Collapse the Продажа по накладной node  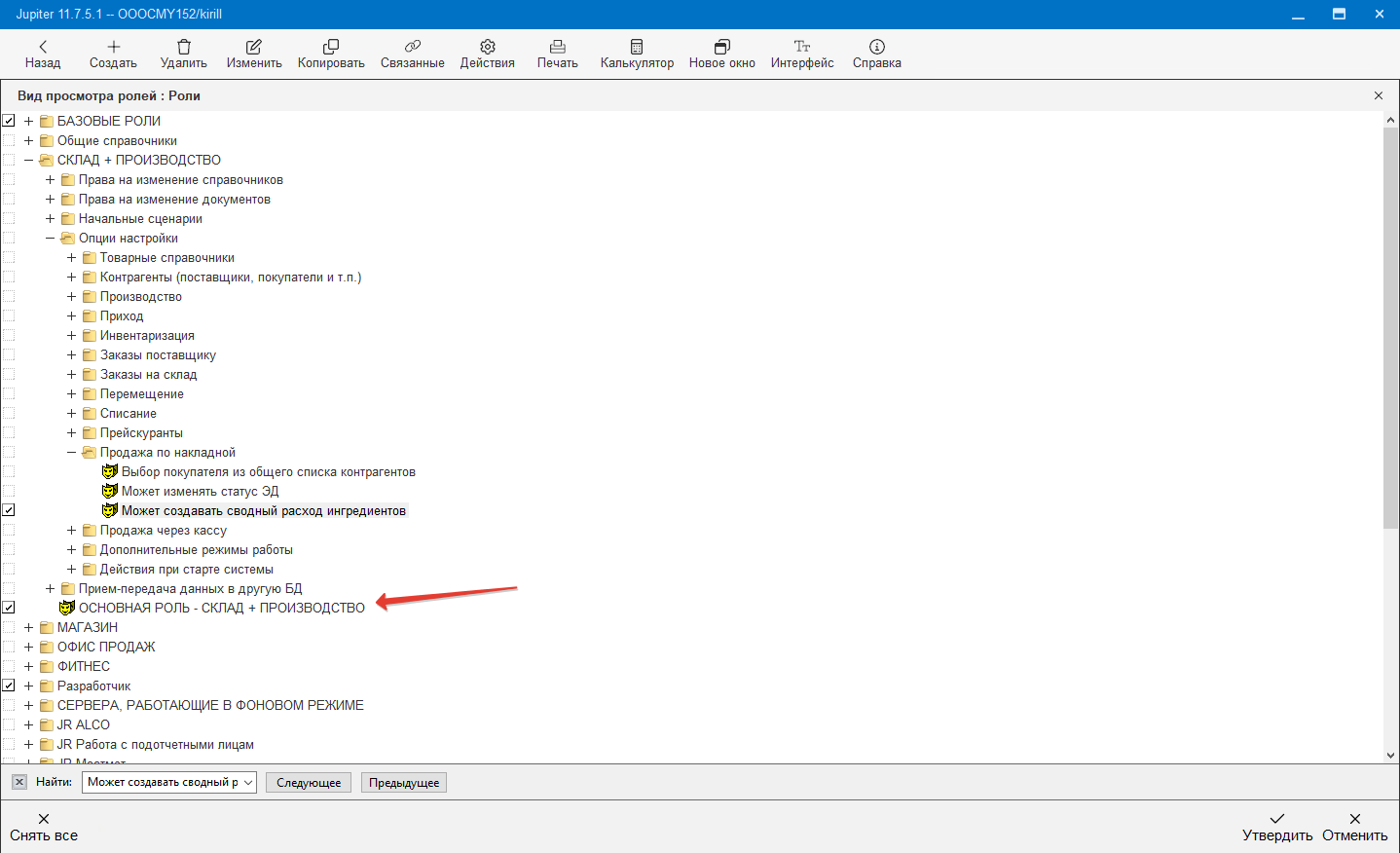[71, 452]
